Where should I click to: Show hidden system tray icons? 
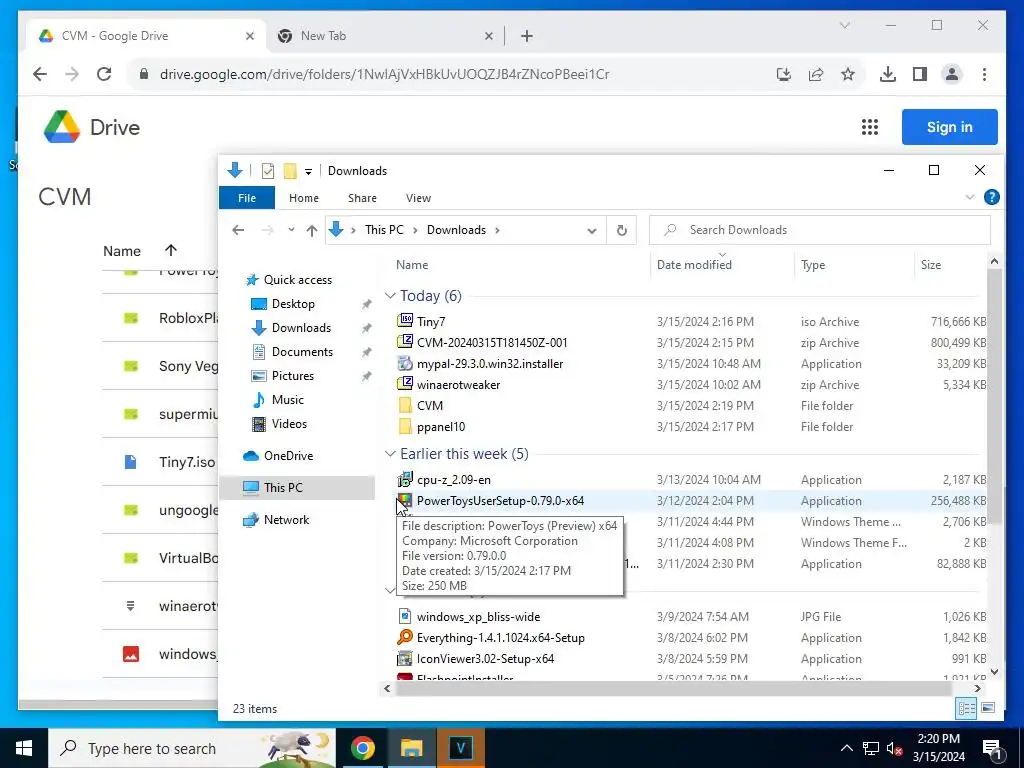pyautogui.click(x=846, y=748)
